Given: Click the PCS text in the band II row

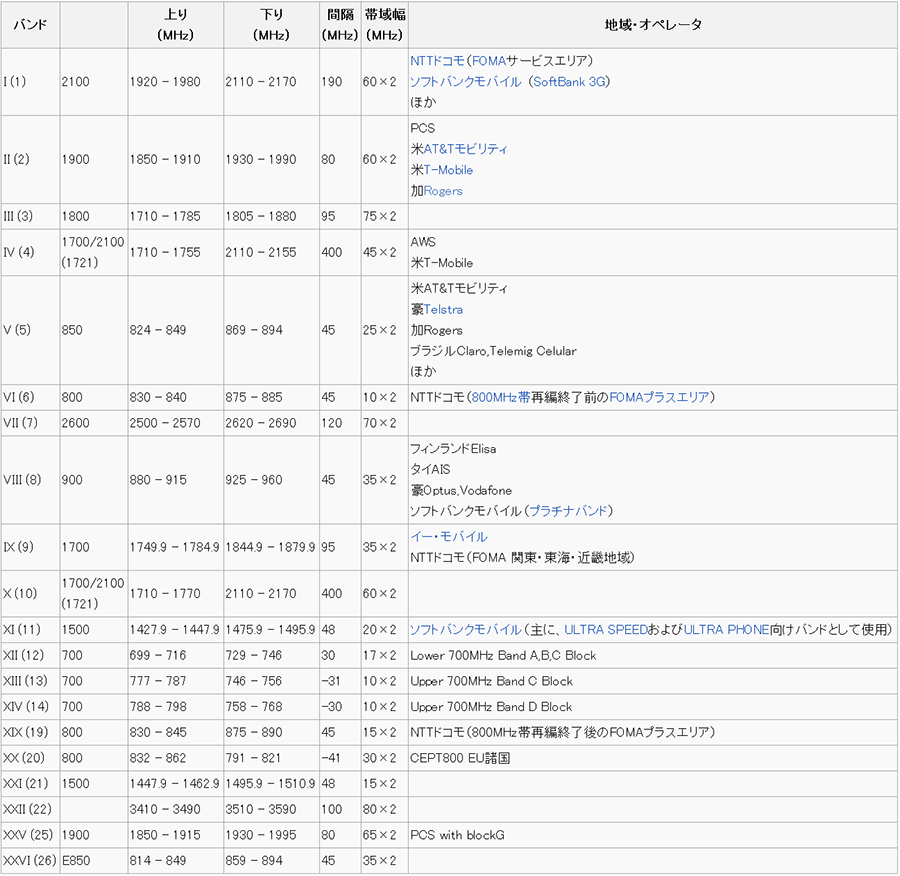Looking at the screenshot, I should coord(422,129).
